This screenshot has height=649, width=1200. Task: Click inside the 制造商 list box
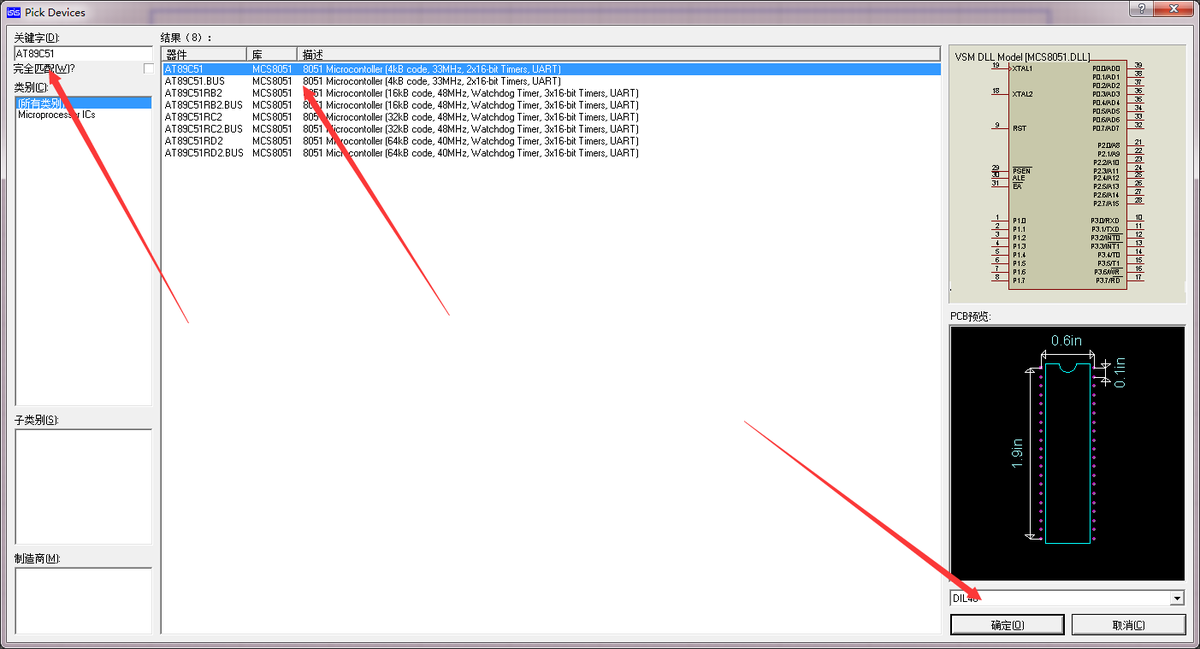coord(83,600)
